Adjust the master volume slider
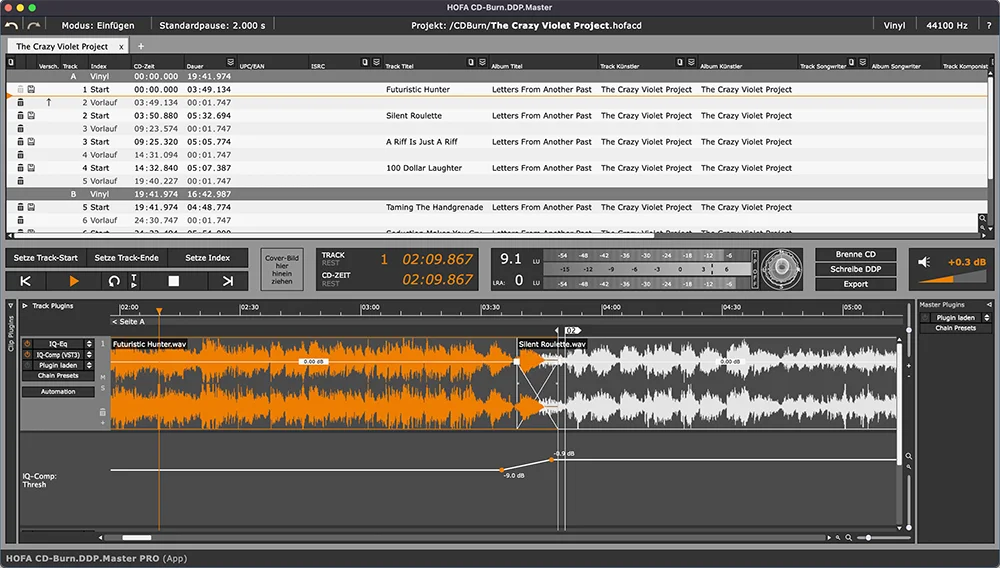The width and height of the screenshot is (1000, 568). coord(952,277)
